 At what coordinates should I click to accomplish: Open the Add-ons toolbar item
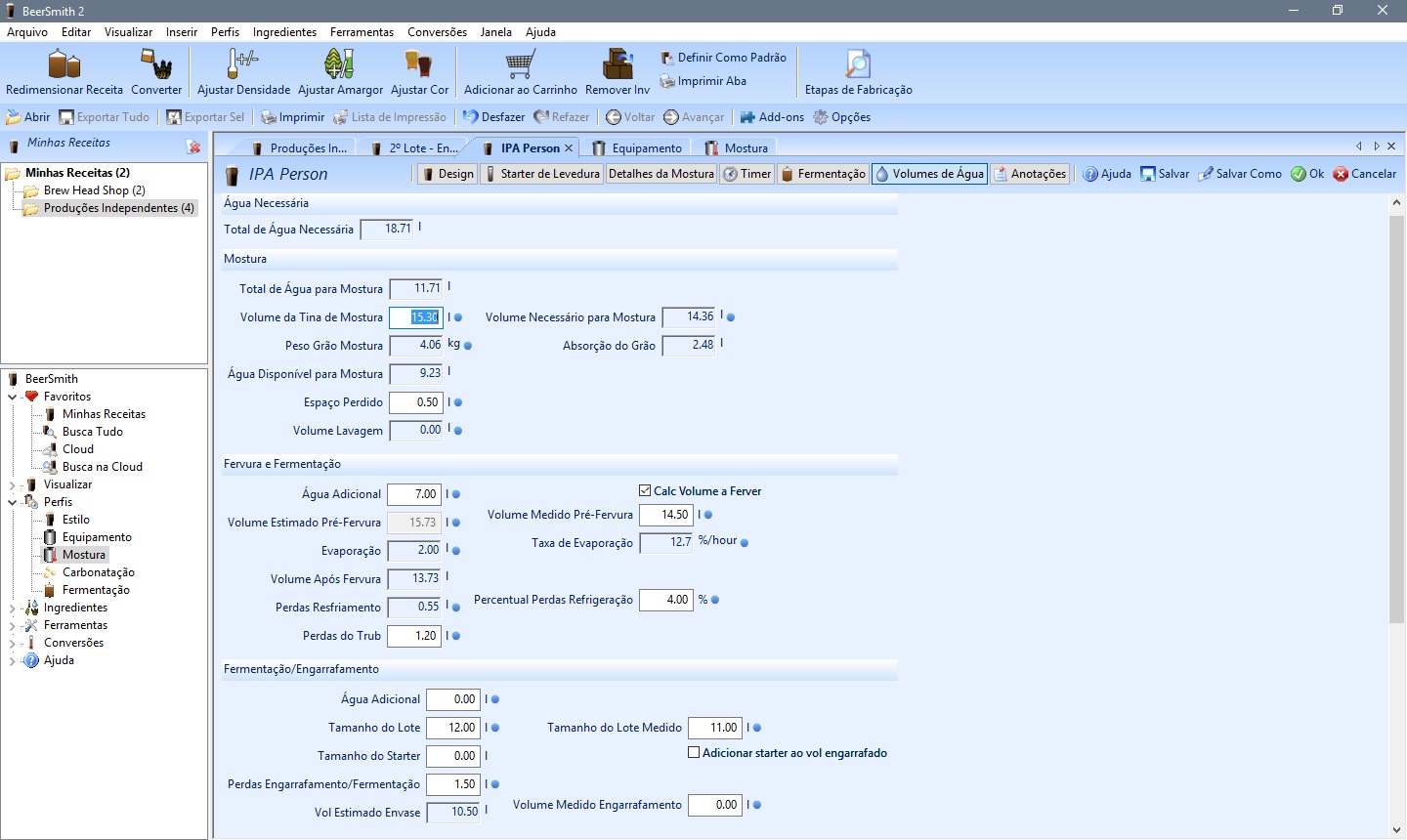772,117
